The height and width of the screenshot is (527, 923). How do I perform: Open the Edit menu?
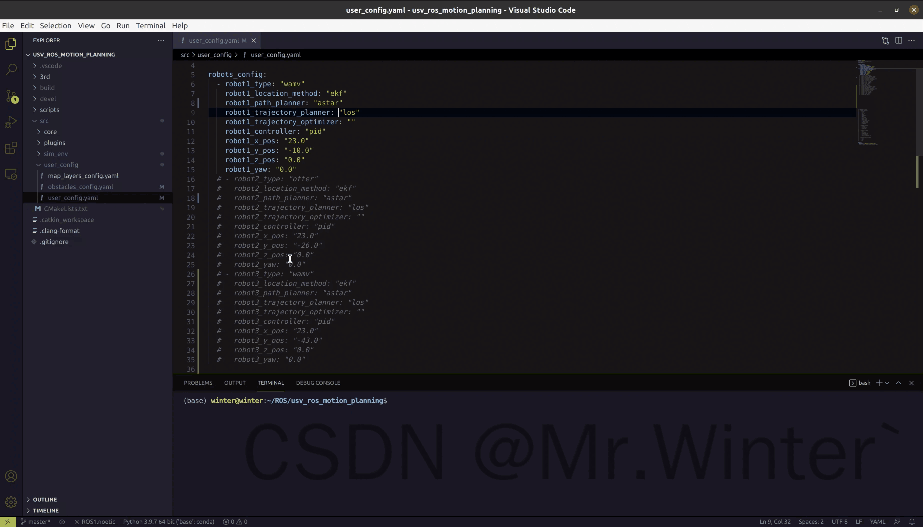(x=27, y=25)
